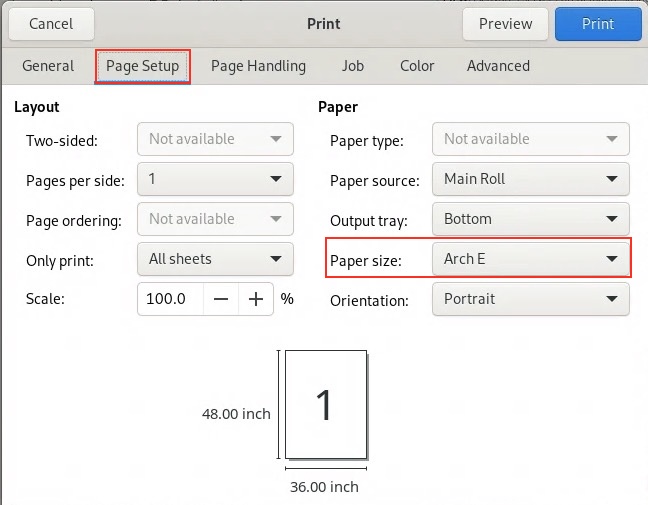Change the Orientation Portrait dropdown
648x505 pixels.
coord(530,299)
